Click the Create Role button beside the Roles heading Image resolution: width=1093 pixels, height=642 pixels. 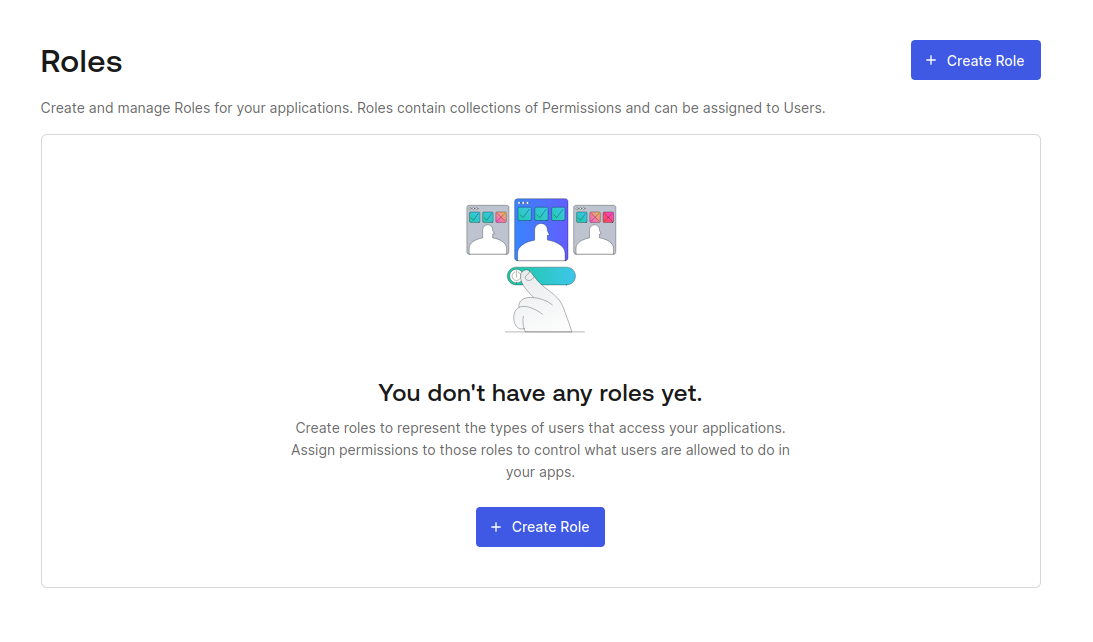(975, 60)
